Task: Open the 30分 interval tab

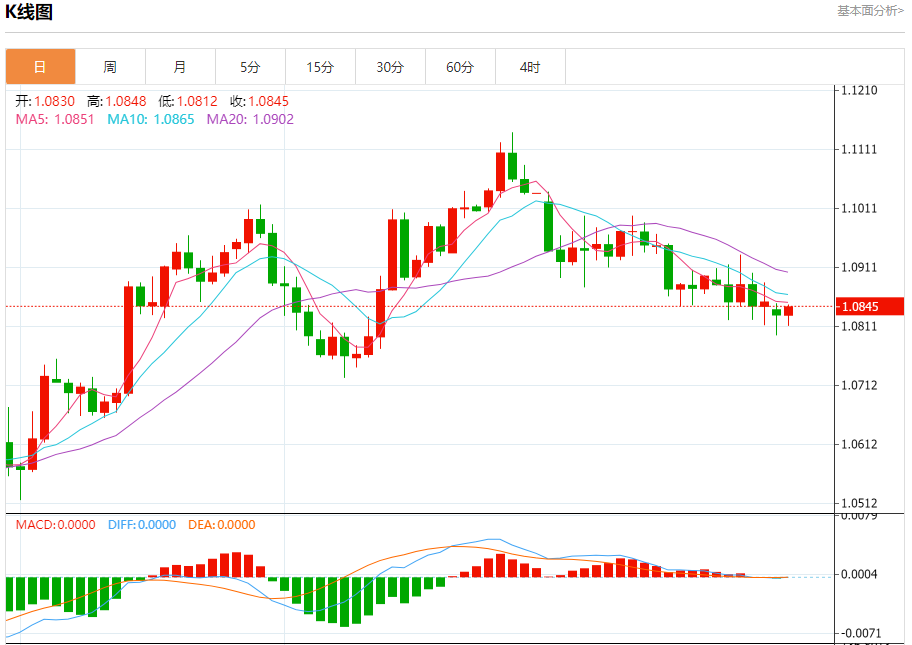Action: point(390,67)
